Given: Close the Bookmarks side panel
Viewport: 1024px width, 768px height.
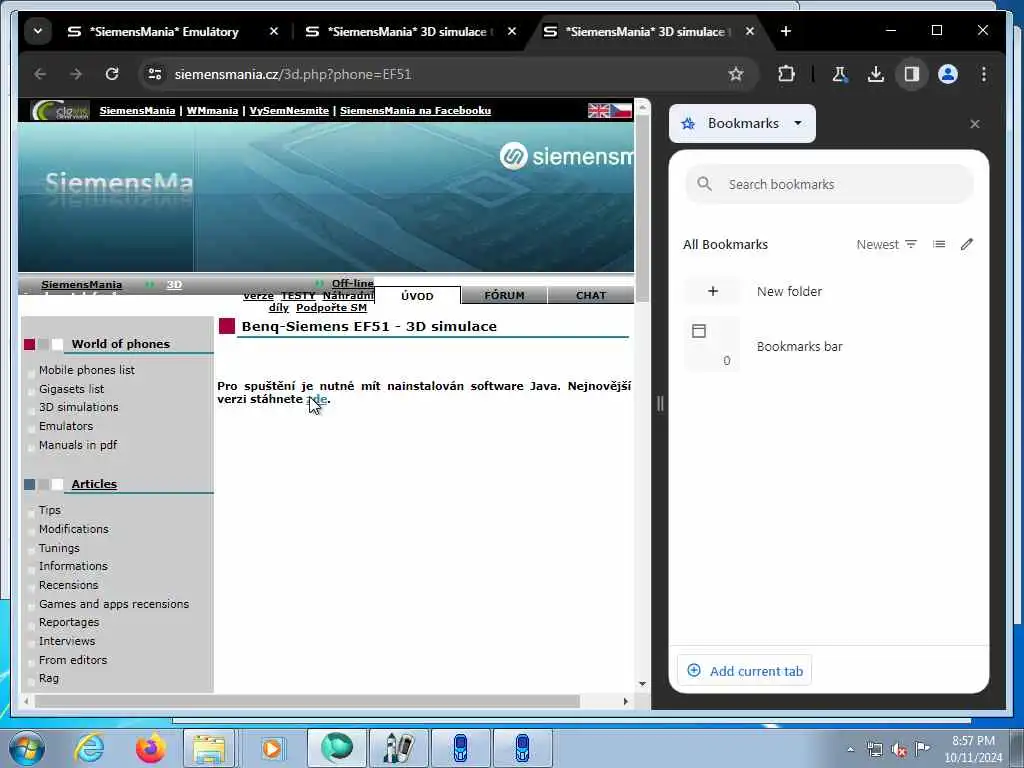Looking at the screenshot, I should 974,124.
